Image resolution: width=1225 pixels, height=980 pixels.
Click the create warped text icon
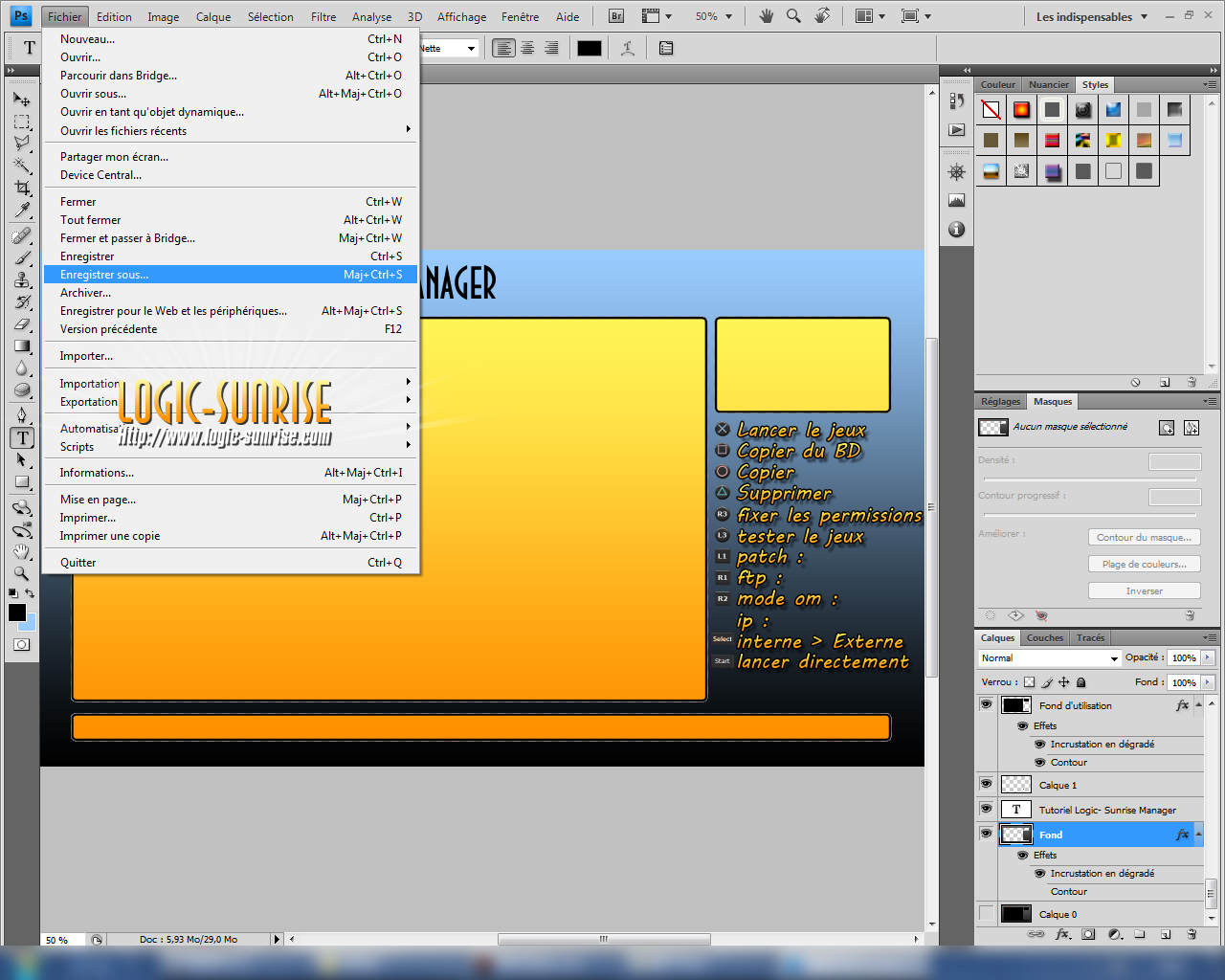click(628, 49)
